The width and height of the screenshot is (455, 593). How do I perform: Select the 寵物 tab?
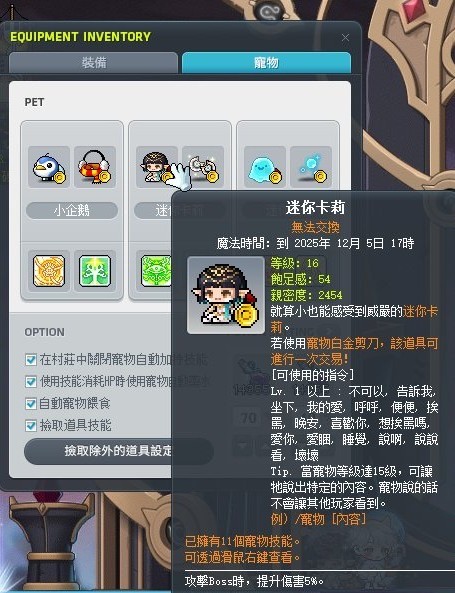[266, 62]
